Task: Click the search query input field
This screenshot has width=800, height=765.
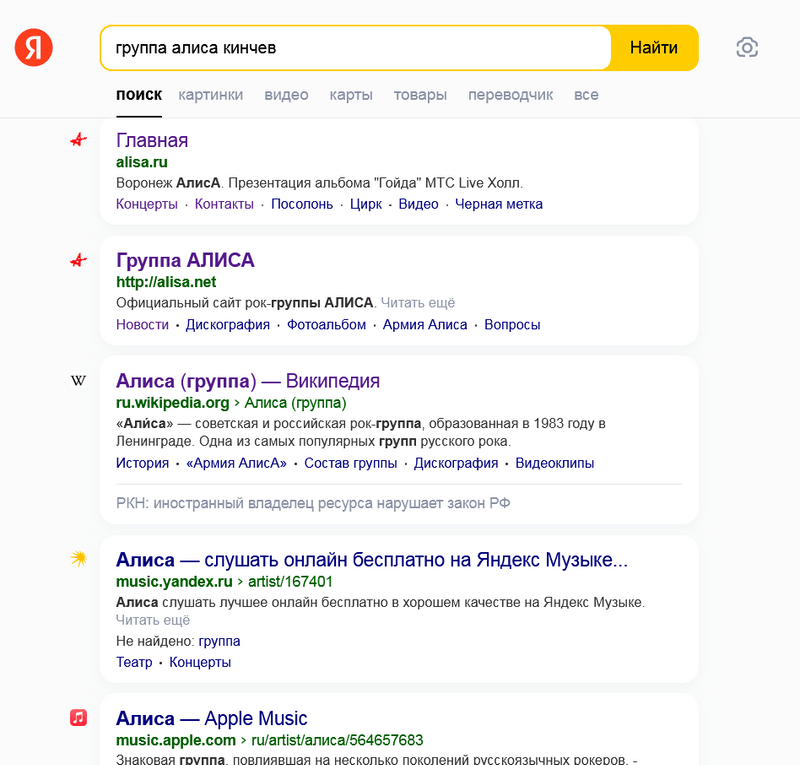Action: tap(355, 48)
